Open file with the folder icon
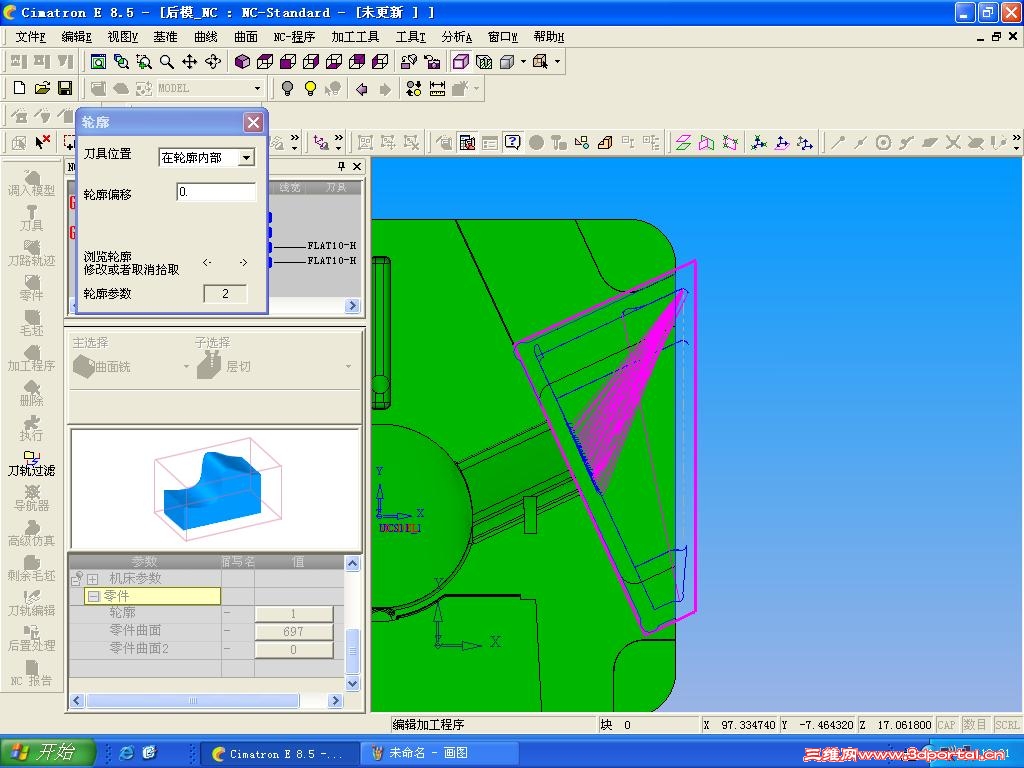 (x=42, y=88)
